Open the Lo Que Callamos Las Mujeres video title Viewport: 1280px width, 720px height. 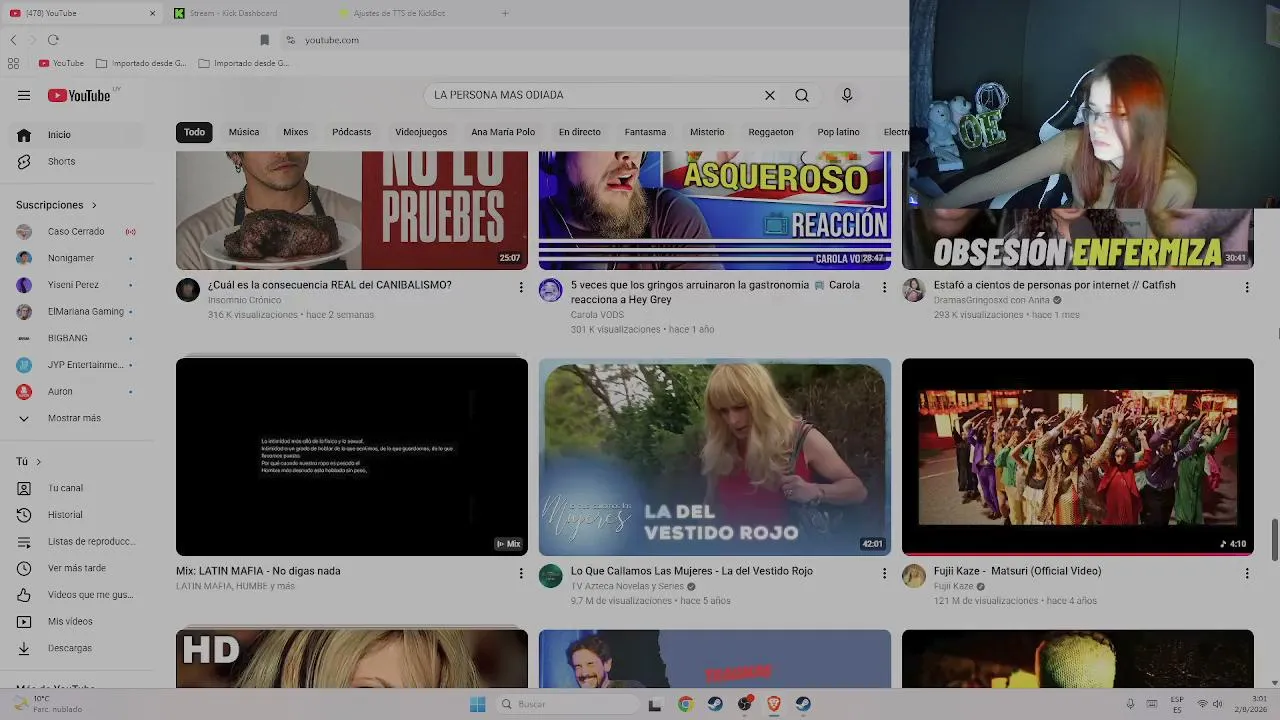tap(692, 571)
